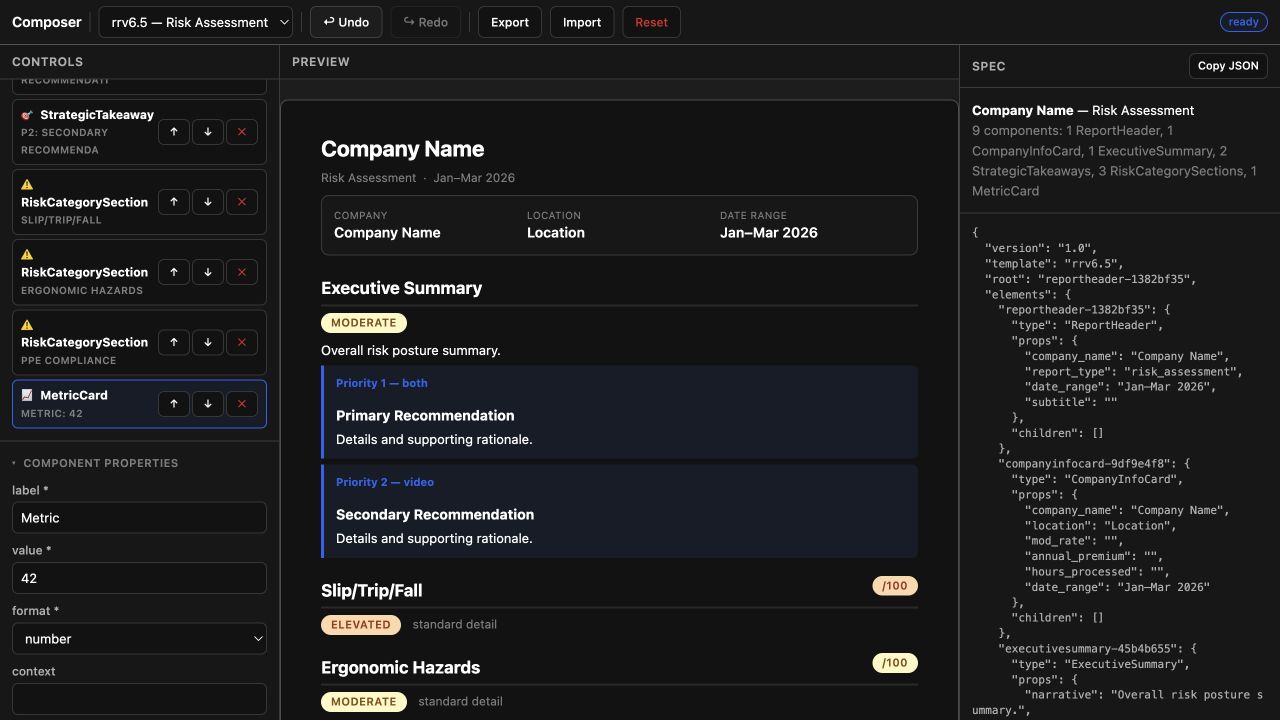Remove the PPE Compliance section
This screenshot has height=720, width=1280.
(242, 342)
